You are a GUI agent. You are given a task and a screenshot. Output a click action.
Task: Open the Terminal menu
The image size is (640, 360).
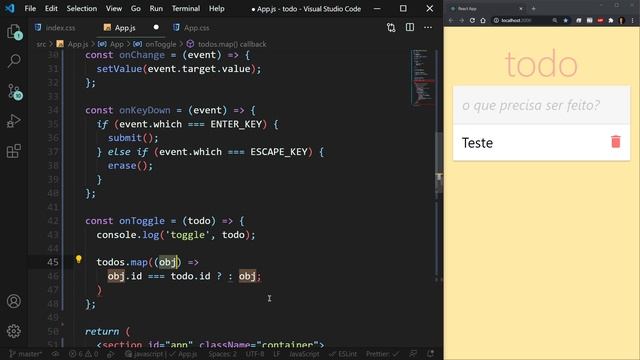(x=186, y=8)
